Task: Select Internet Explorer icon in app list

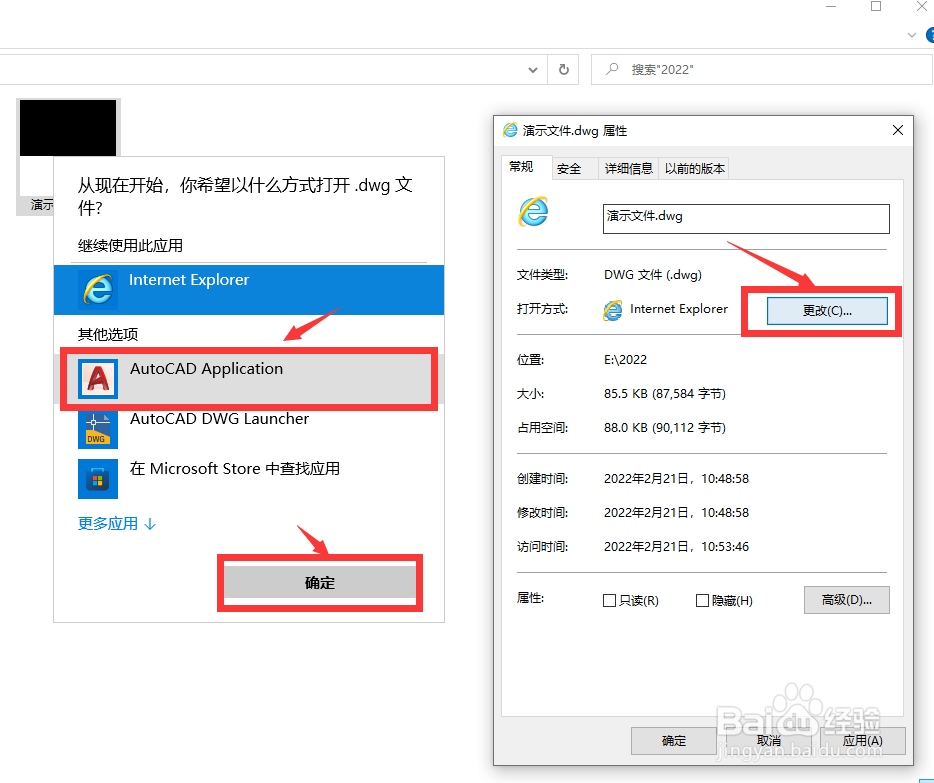Action: click(x=98, y=290)
